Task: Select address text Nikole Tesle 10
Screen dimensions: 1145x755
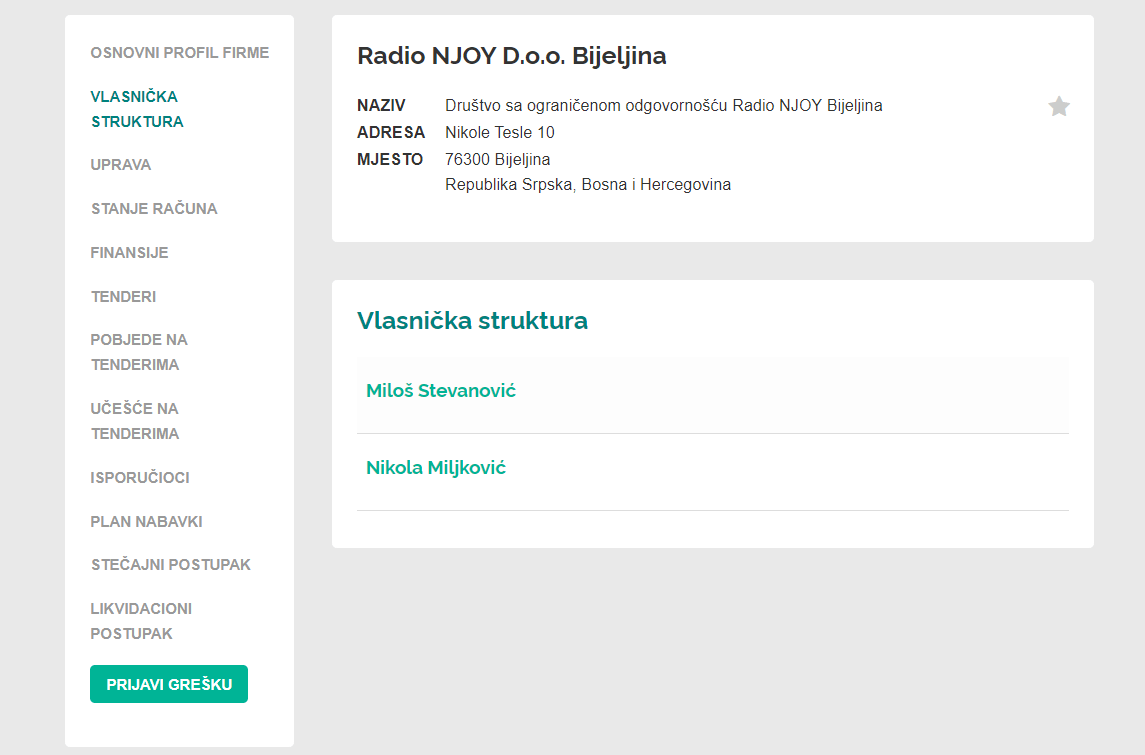Action: 500,132
